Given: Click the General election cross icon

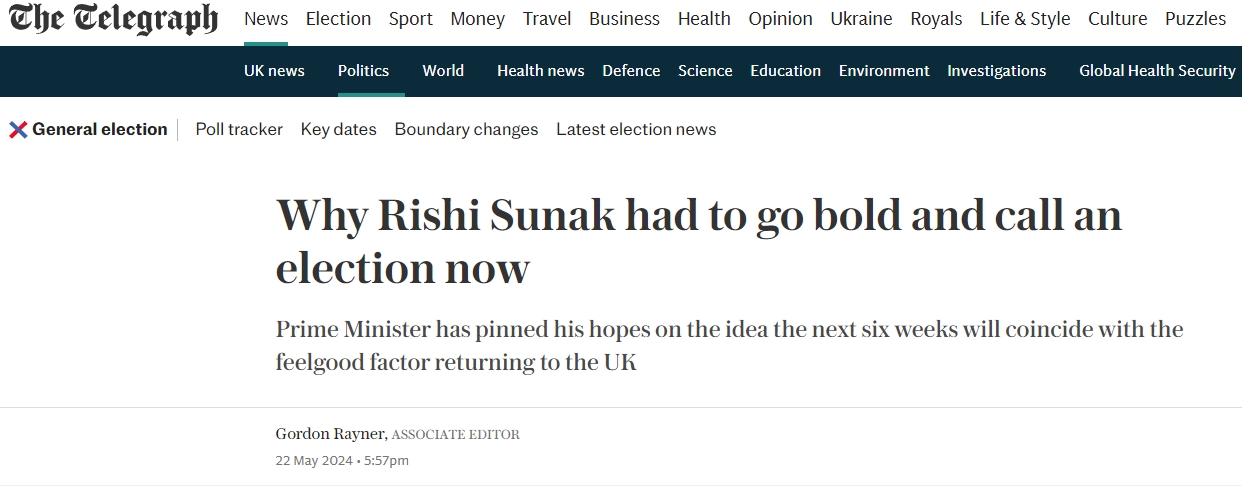Looking at the screenshot, I should click(18, 129).
